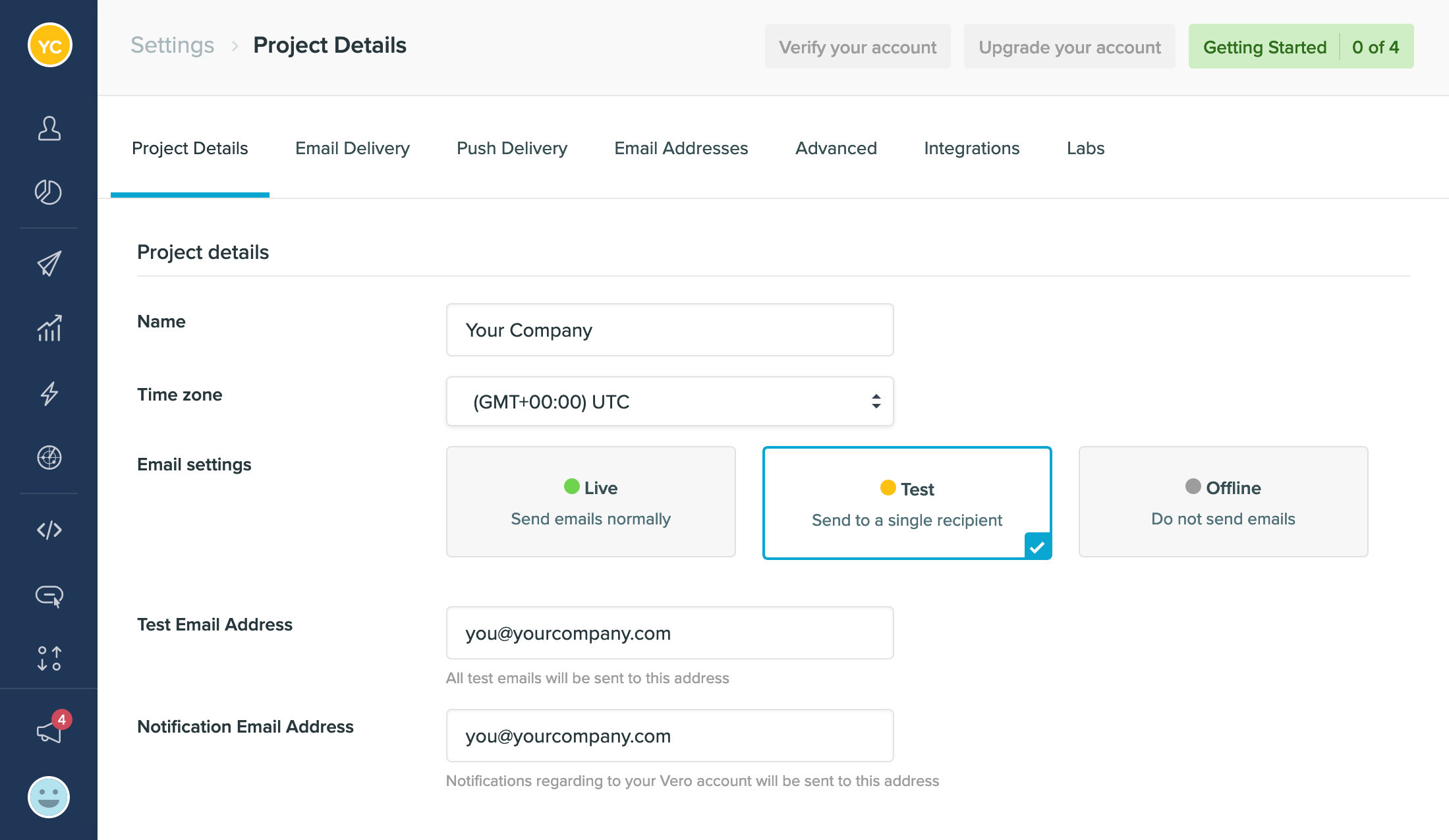Open the Integrations tab

click(x=971, y=148)
